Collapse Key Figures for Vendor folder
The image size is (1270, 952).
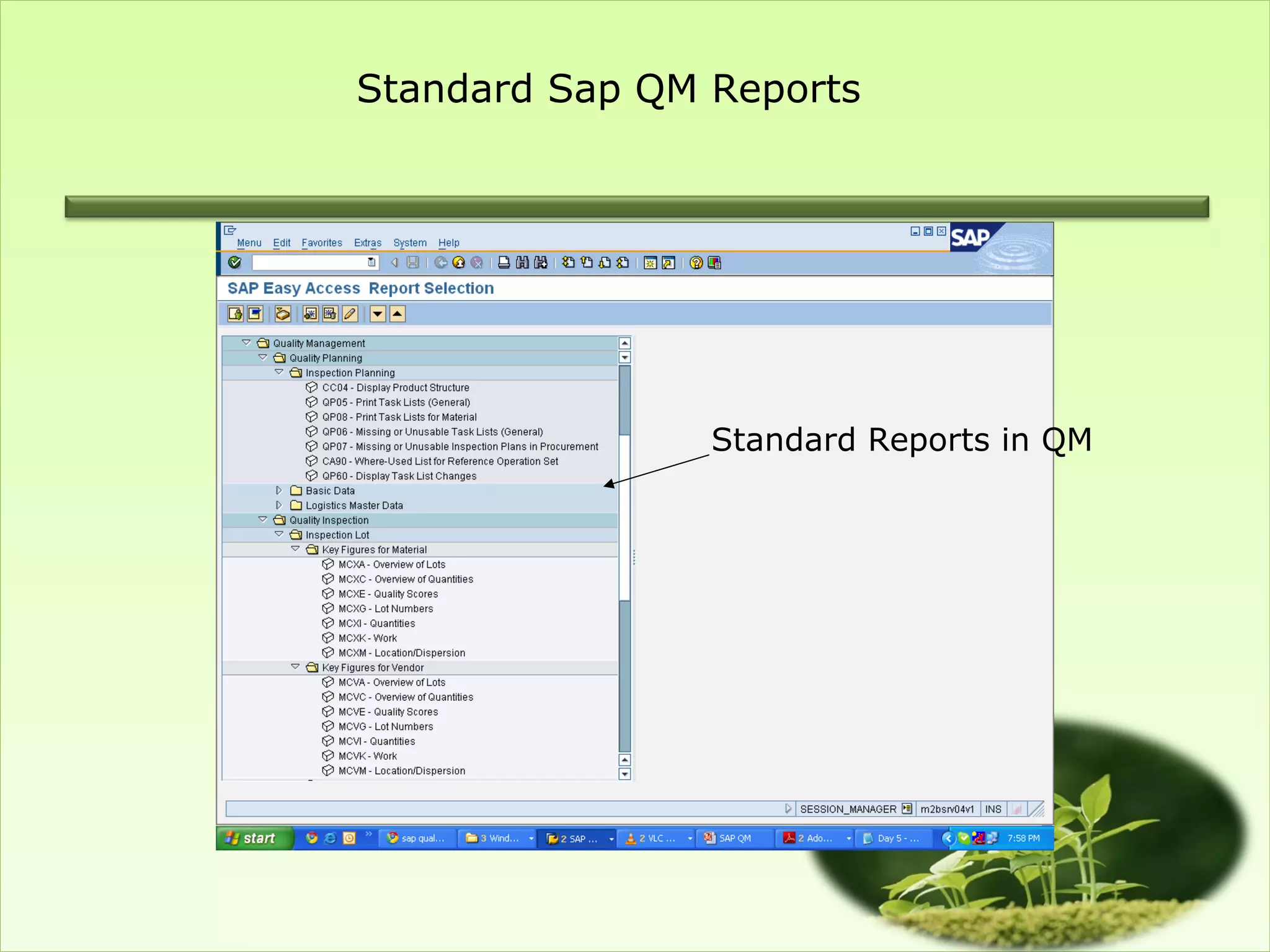(x=295, y=667)
